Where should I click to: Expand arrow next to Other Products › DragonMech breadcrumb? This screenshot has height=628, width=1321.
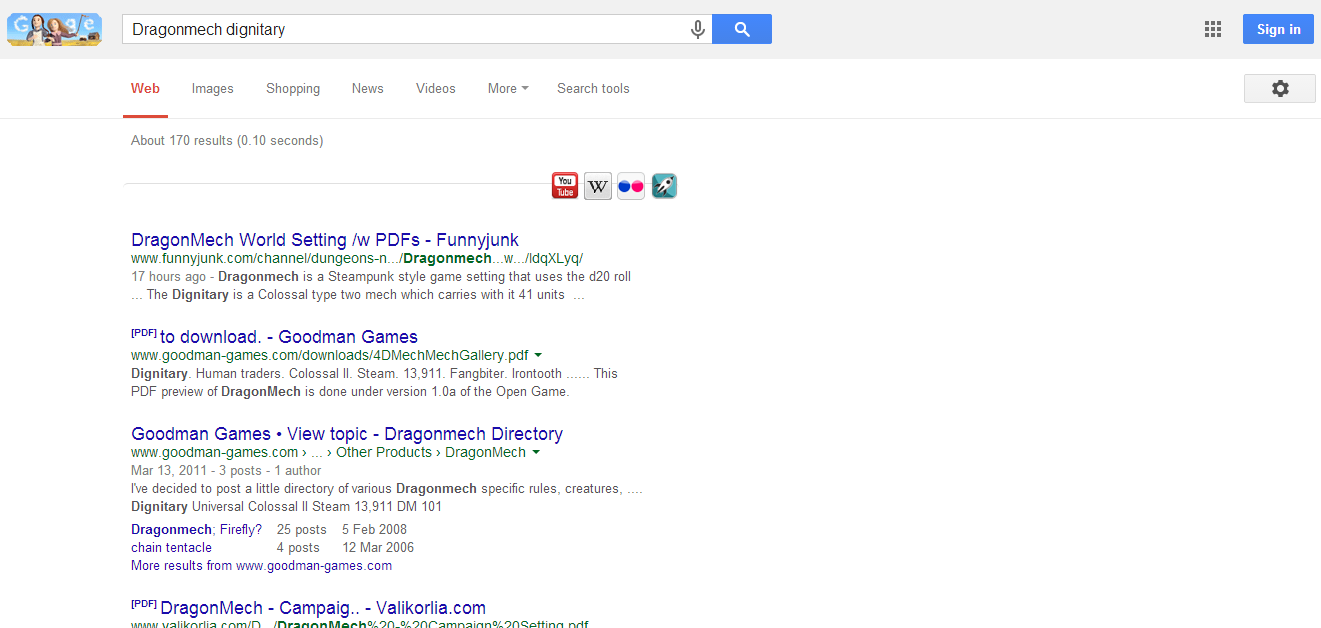536,453
